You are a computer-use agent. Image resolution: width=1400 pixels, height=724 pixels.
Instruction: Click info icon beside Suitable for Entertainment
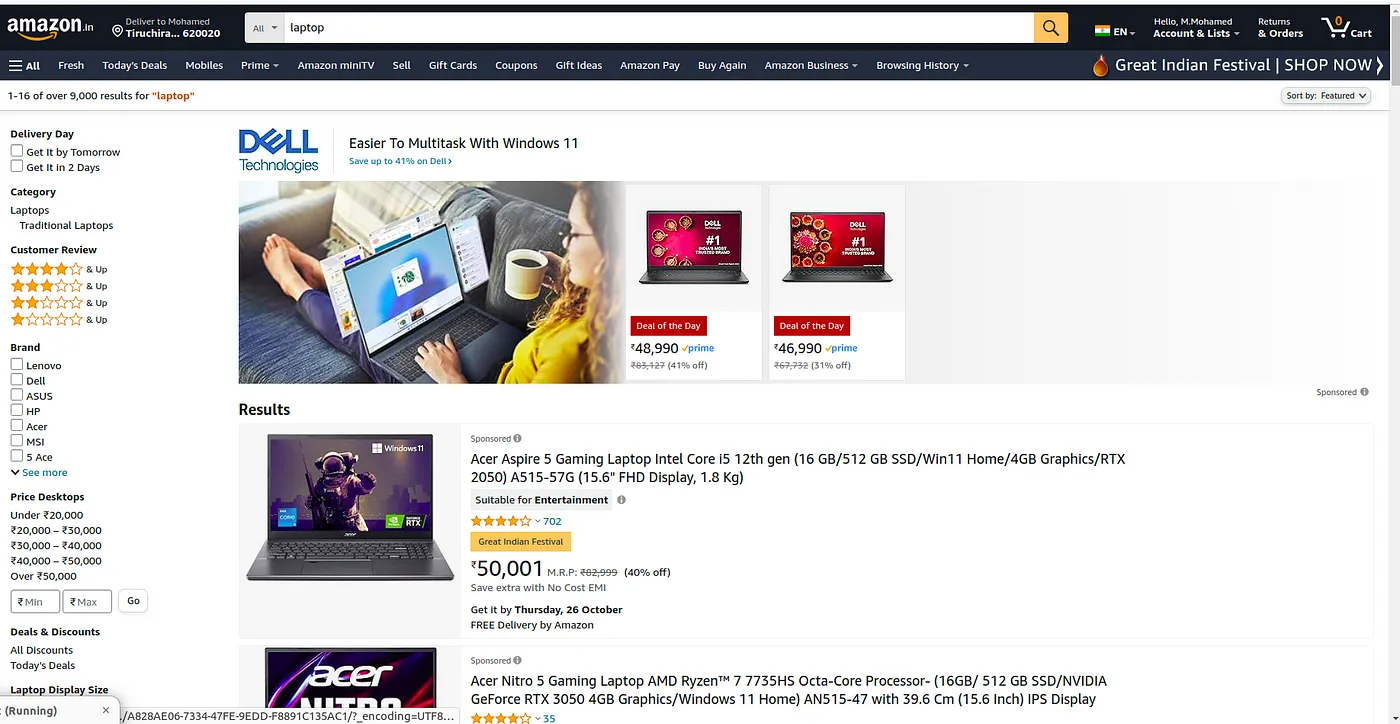[621, 500]
